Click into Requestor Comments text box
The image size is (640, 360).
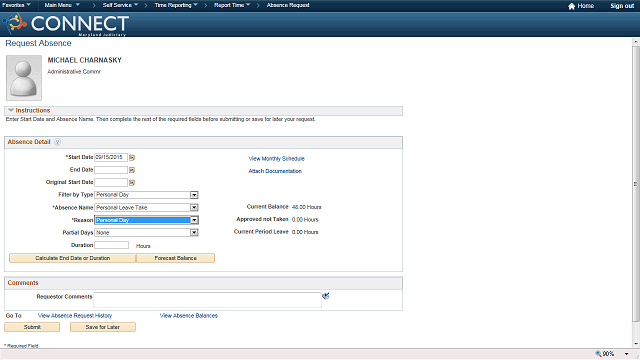pyautogui.click(x=207, y=300)
